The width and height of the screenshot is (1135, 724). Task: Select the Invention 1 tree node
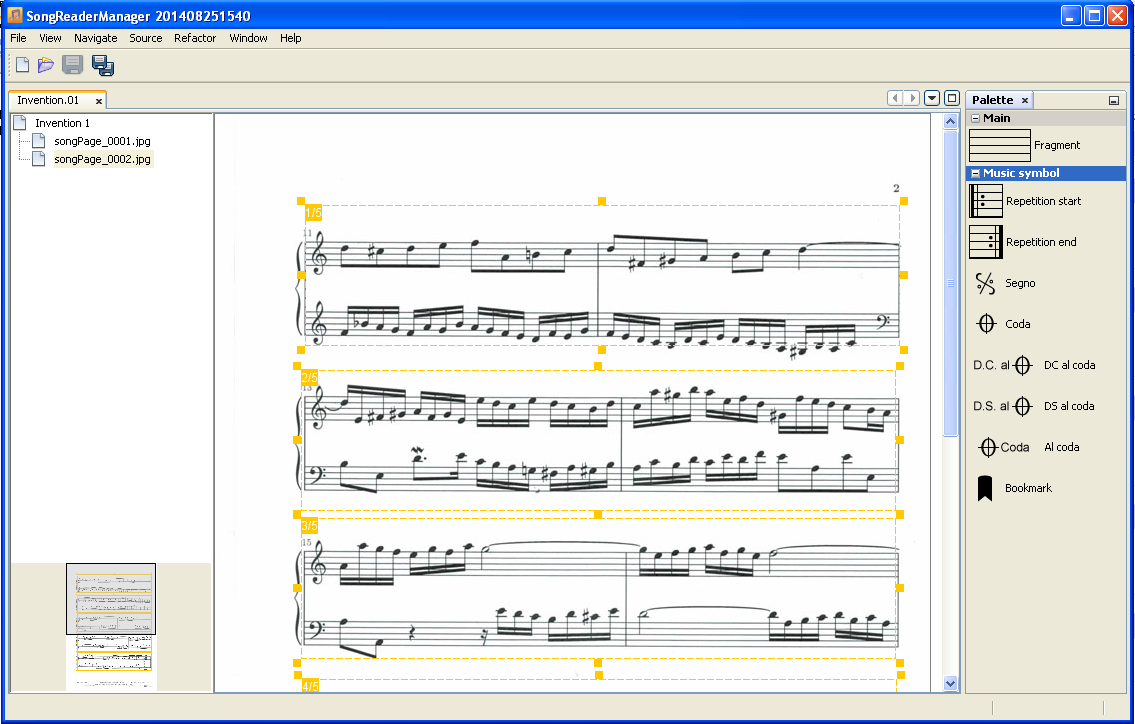point(62,123)
